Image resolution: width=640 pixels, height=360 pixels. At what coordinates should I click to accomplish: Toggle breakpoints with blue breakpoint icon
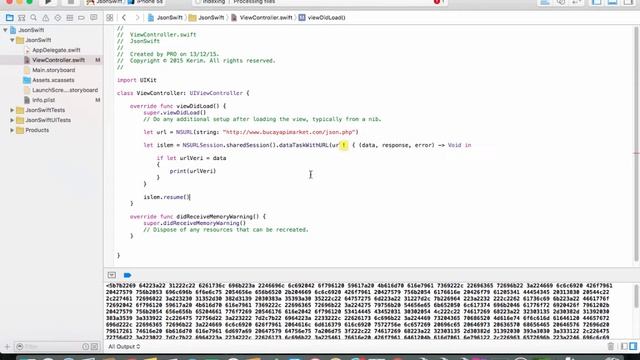tap(127, 275)
